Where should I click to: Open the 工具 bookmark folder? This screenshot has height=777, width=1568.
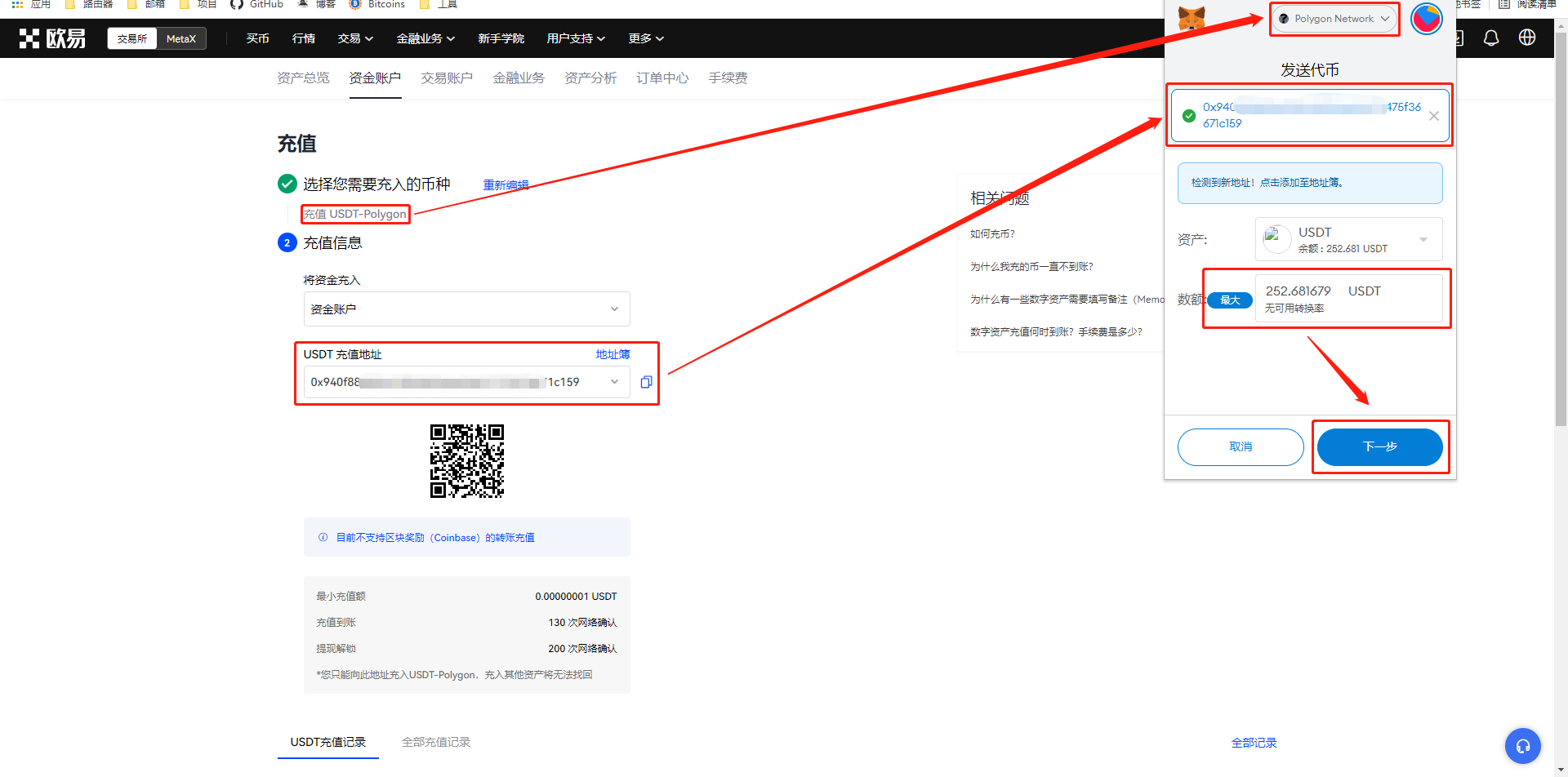coord(438,4)
